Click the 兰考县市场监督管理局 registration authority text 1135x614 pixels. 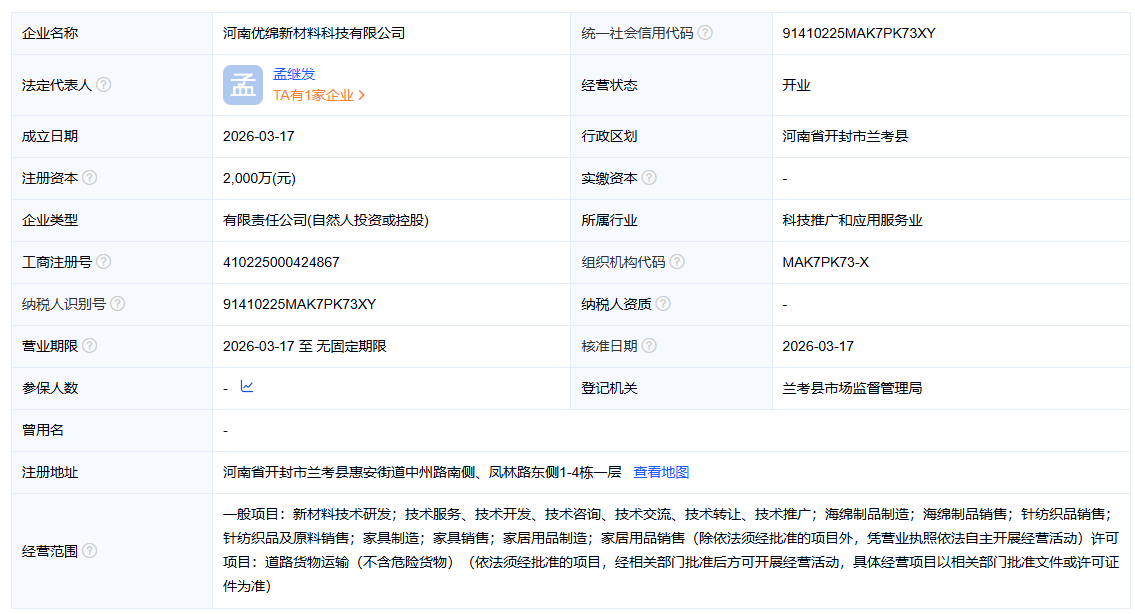(852, 388)
